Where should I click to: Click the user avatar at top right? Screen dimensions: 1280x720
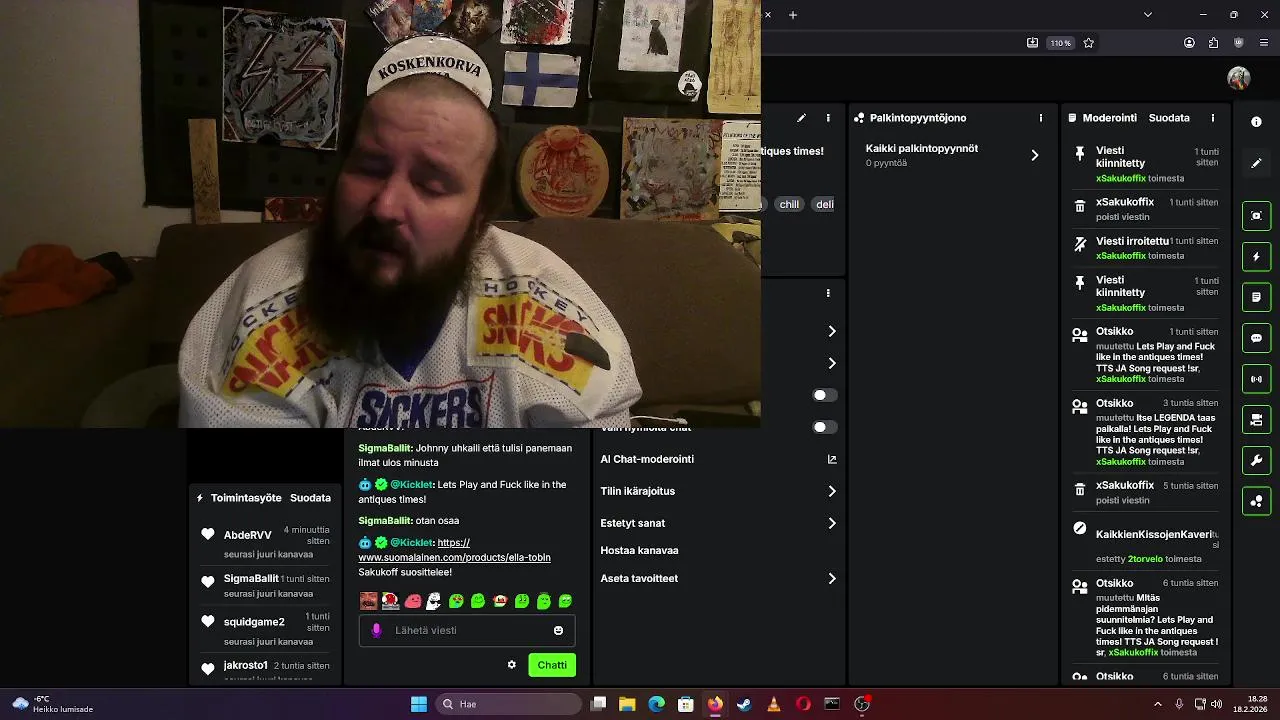[x=1239, y=78]
